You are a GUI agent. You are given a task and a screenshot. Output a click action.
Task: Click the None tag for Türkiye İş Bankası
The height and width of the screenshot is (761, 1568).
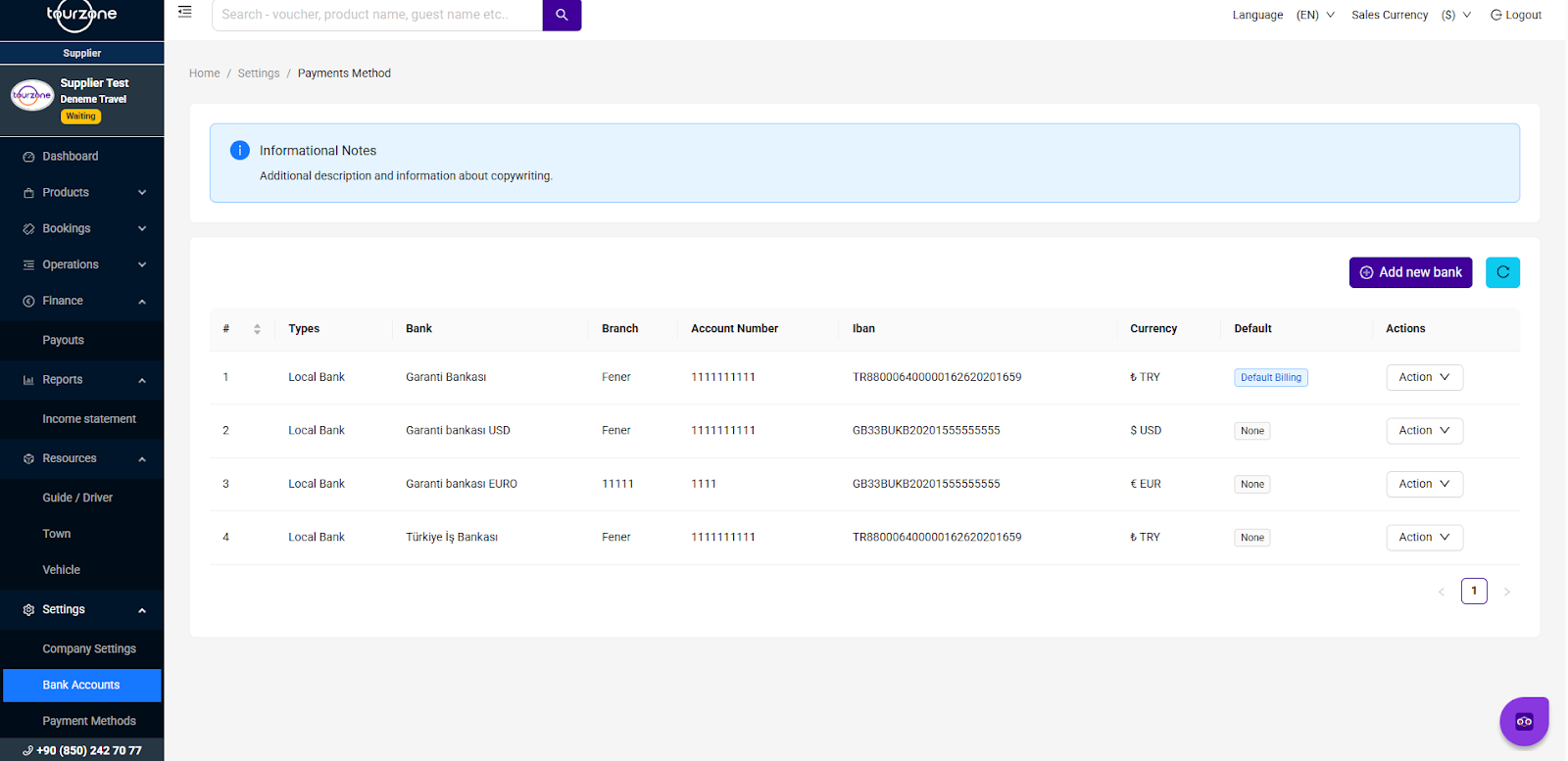tap(1252, 538)
